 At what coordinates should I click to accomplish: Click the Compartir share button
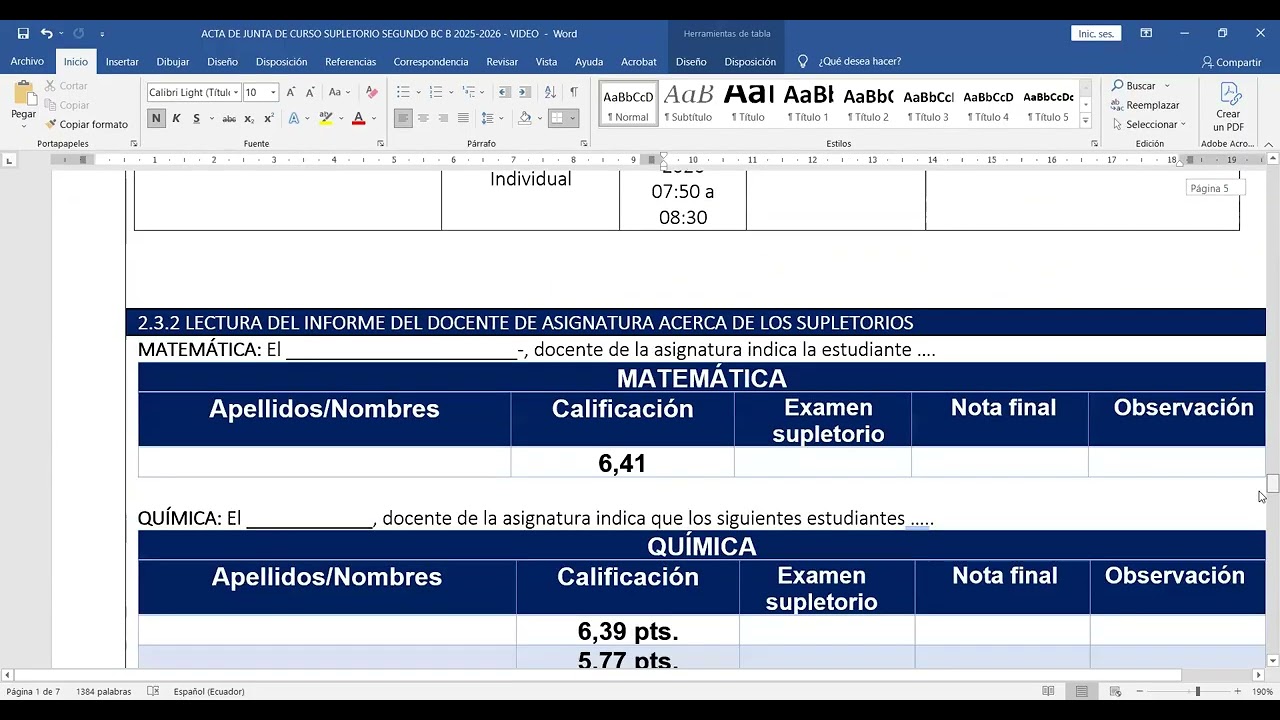[x=1232, y=62]
